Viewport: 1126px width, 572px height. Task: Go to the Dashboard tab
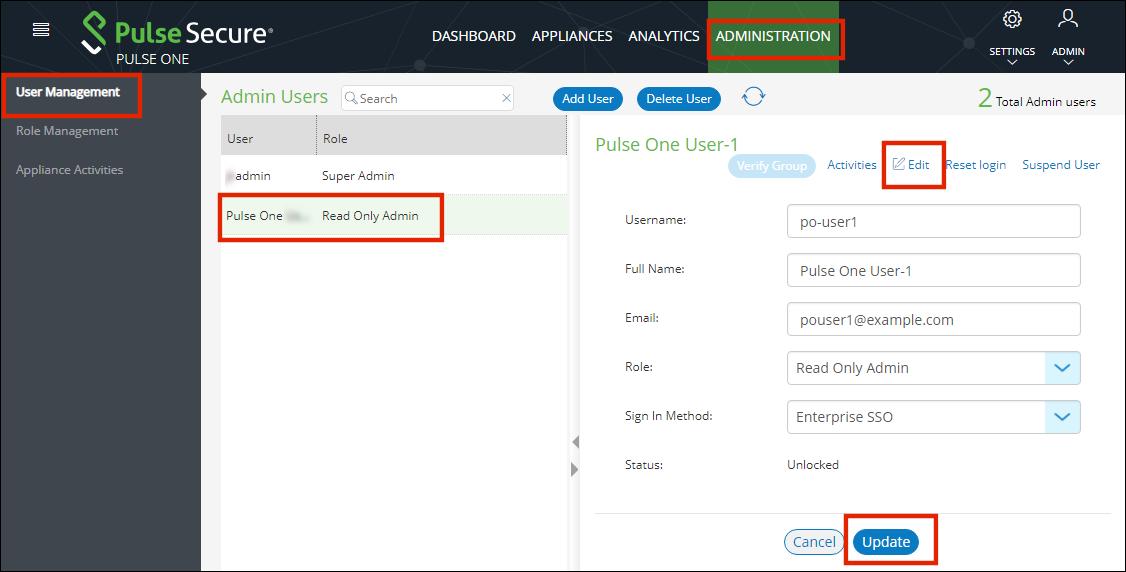pyautogui.click(x=473, y=36)
